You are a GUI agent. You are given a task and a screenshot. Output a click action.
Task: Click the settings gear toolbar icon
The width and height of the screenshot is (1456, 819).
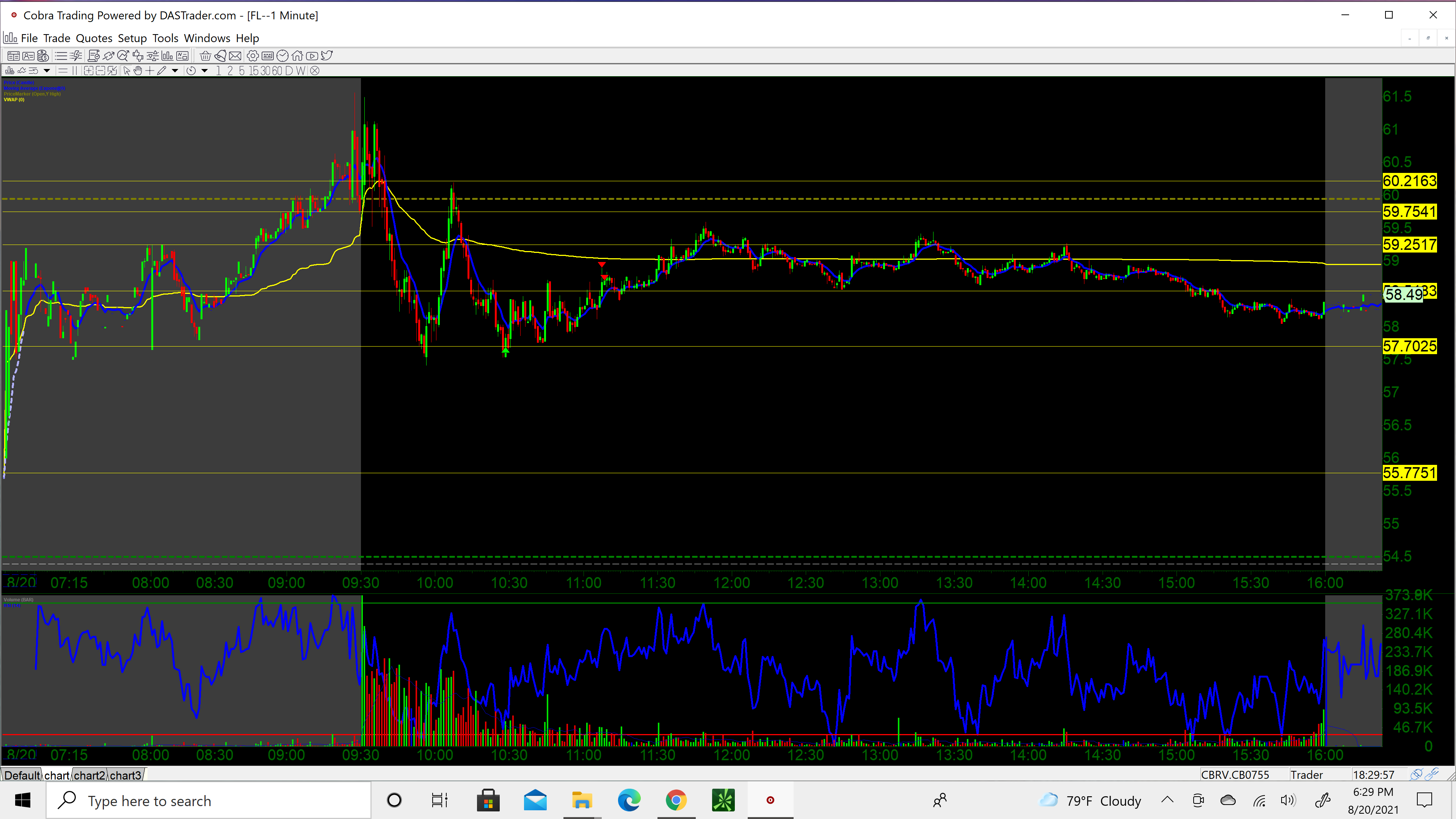click(253, 56)
